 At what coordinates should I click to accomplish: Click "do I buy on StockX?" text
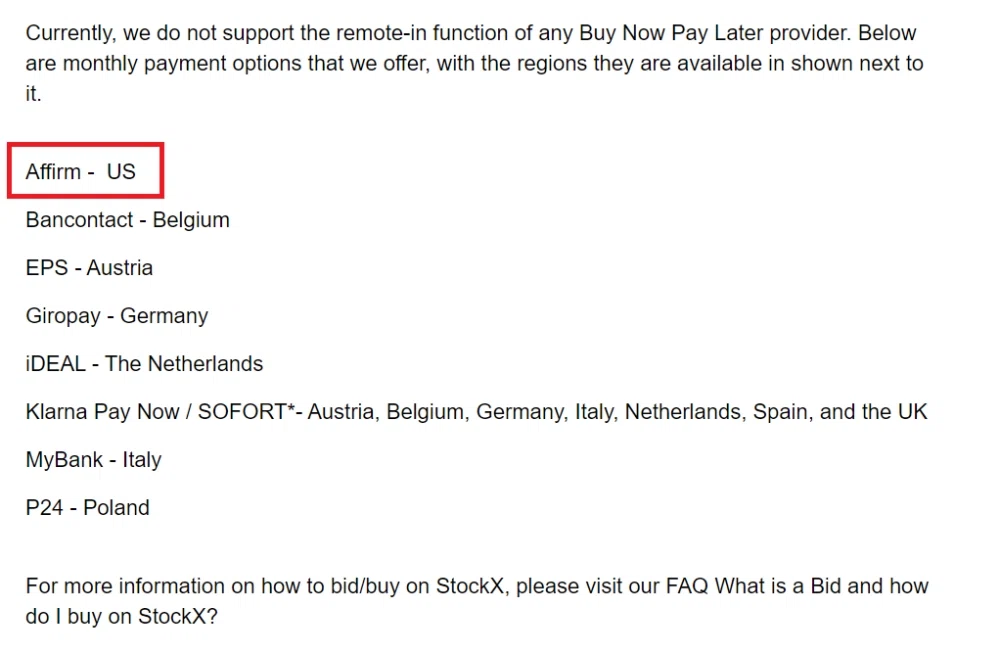[121, 617]
